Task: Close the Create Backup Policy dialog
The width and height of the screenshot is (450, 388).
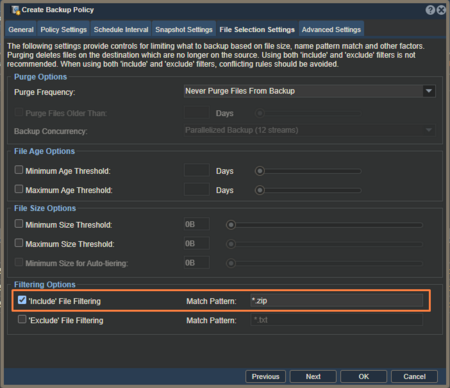Action: (x=441, y=10)
